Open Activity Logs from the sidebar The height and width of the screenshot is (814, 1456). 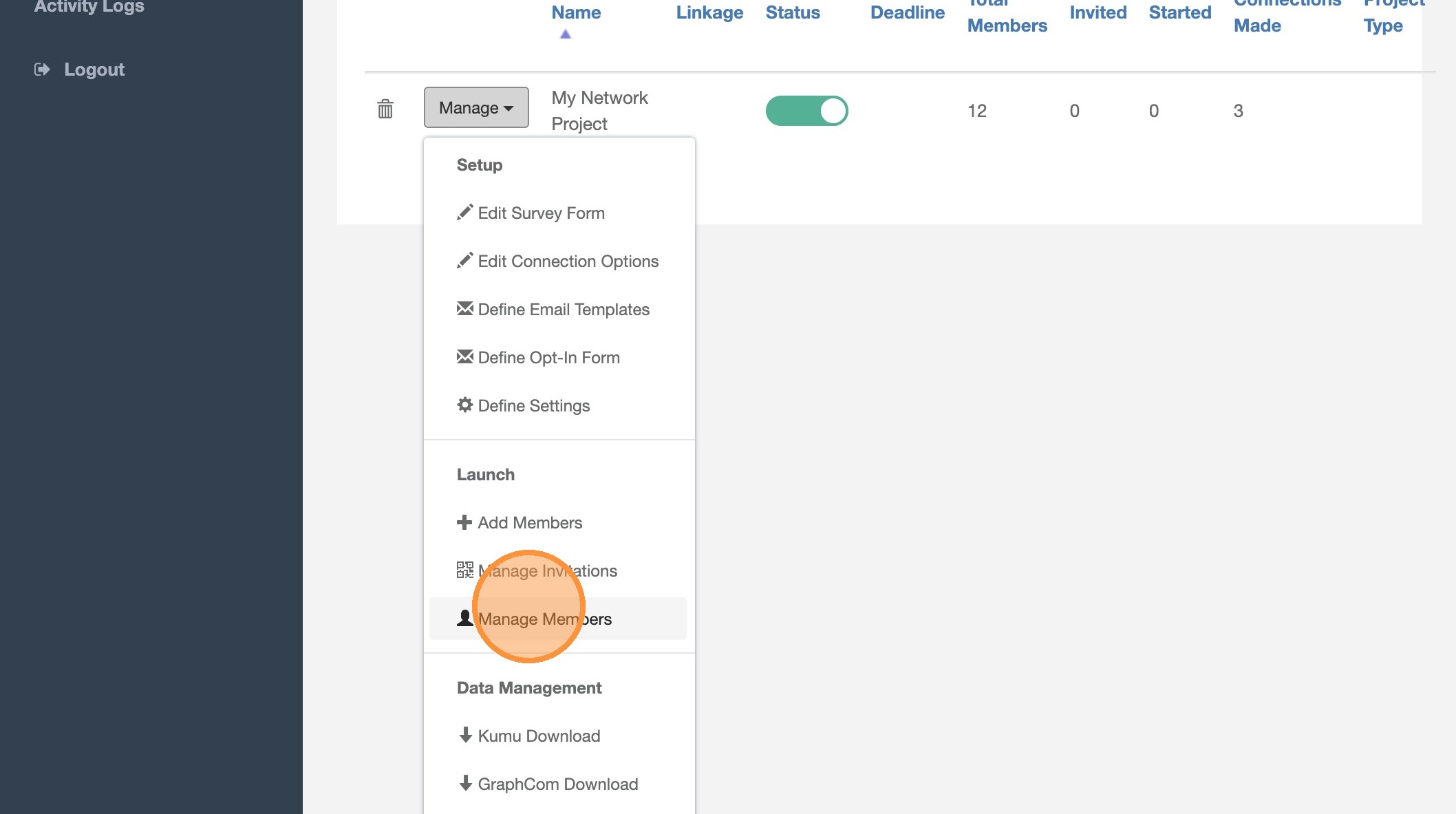[x=89, y=7]
